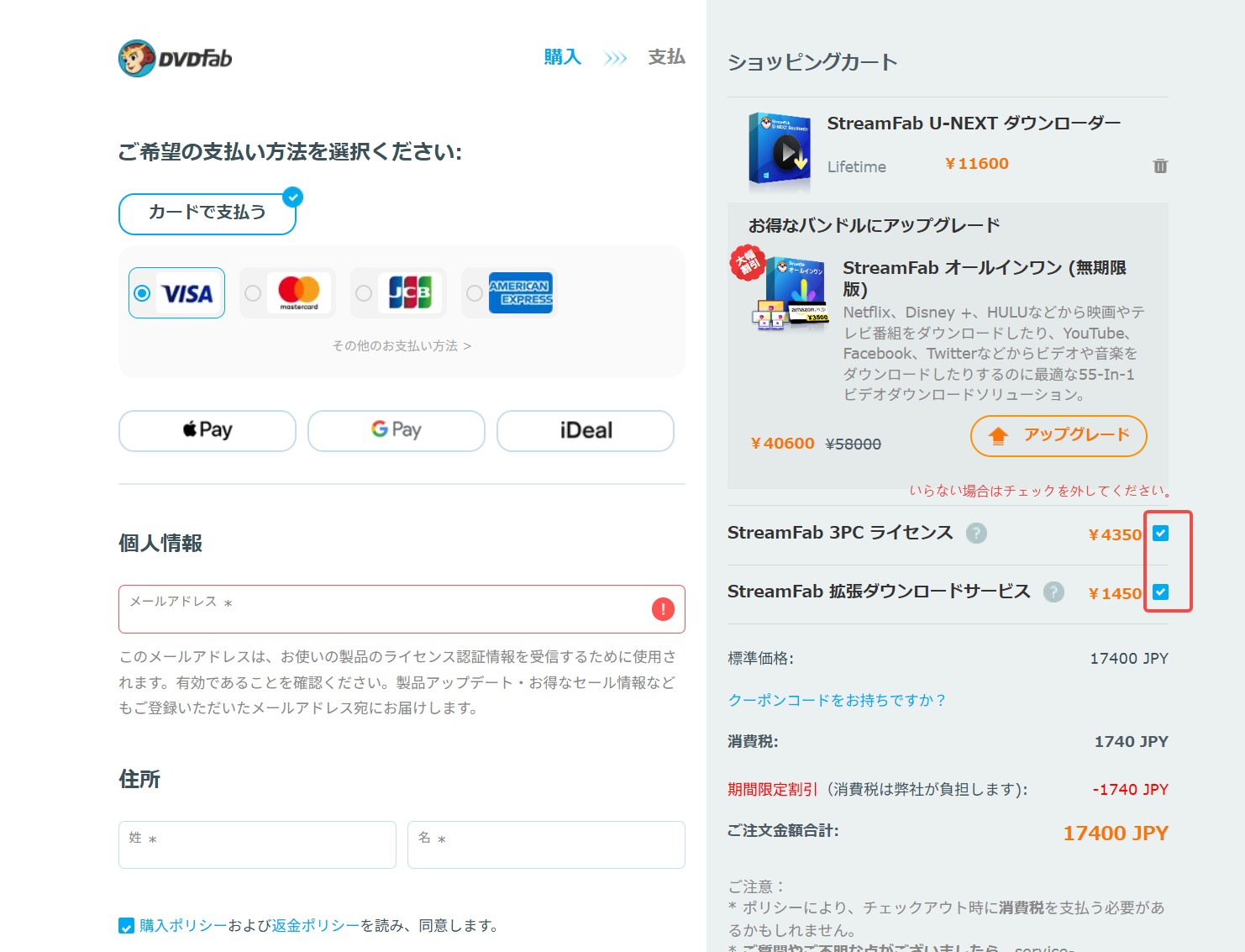Viewport: 1245px width, 952px height.
Task: Select Visa radio button
Action: 142,293
